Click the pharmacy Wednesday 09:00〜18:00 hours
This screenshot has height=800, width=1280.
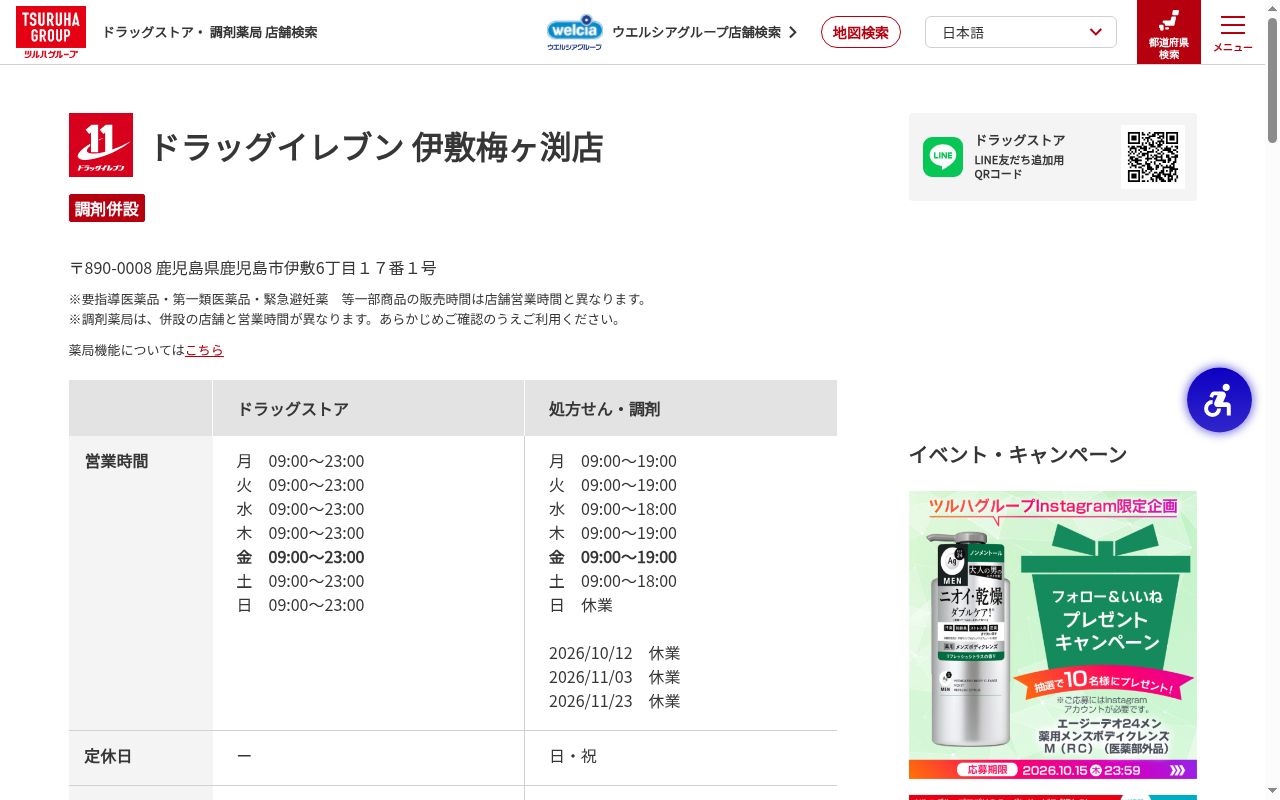(613, 509)
